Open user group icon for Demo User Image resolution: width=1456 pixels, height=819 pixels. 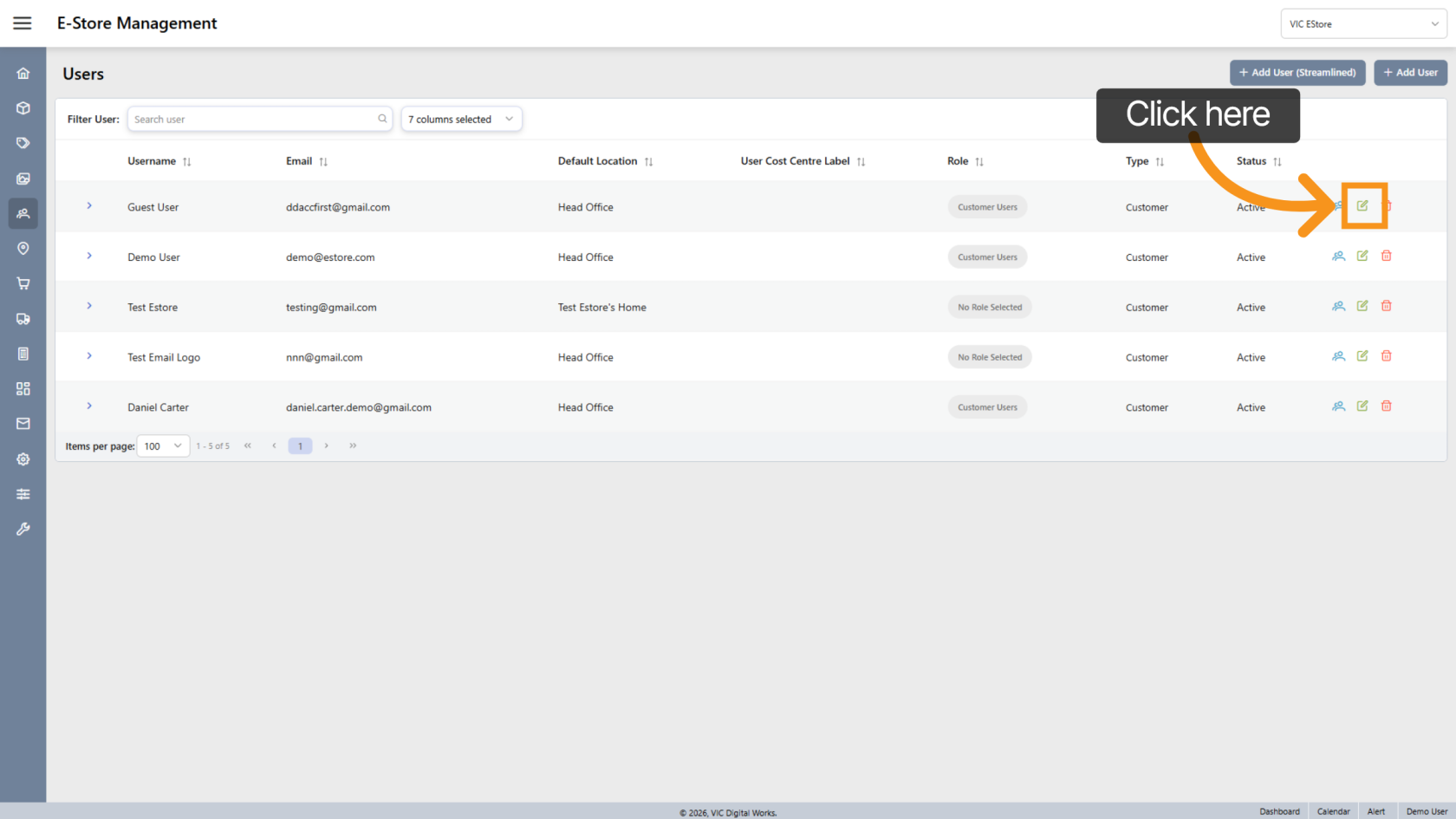tap(1338, 256)
